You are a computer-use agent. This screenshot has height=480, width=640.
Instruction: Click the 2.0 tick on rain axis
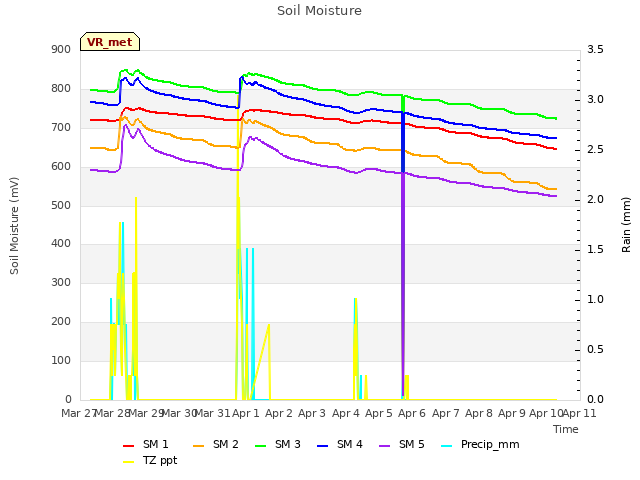pyautogui.click(x=595, y=200)
